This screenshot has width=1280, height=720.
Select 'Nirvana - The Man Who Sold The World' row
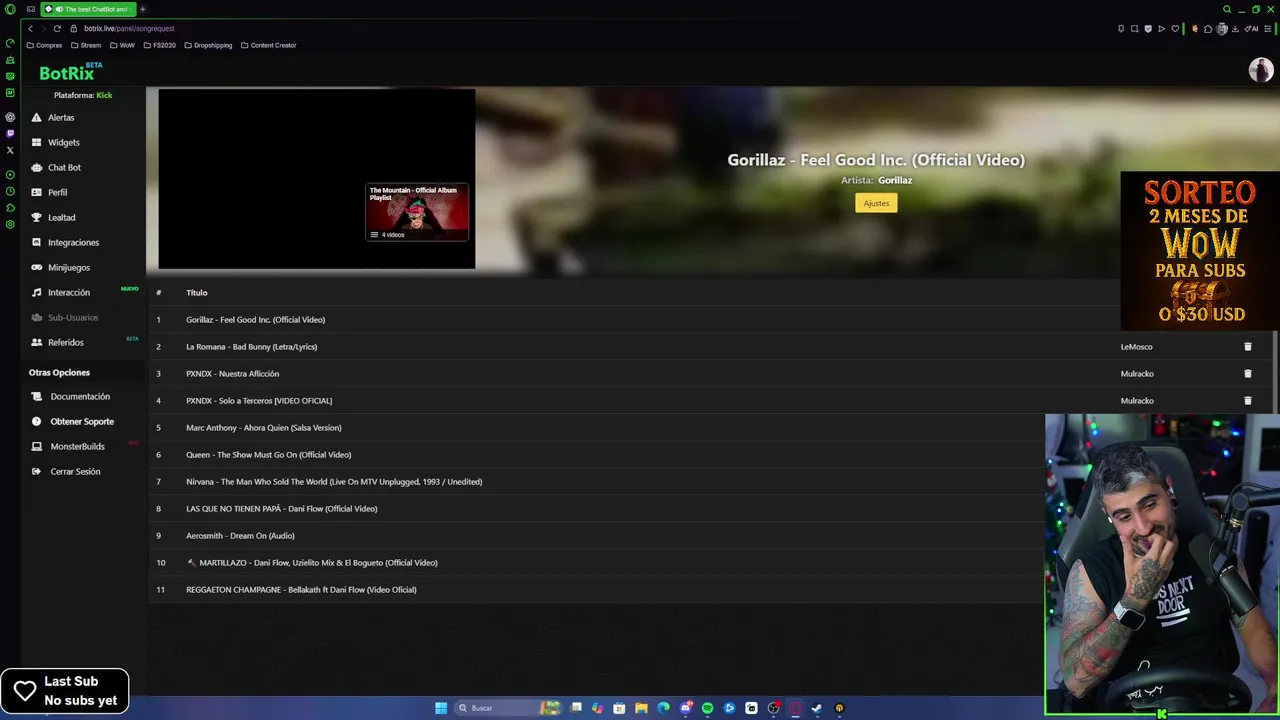click(598, 481)
